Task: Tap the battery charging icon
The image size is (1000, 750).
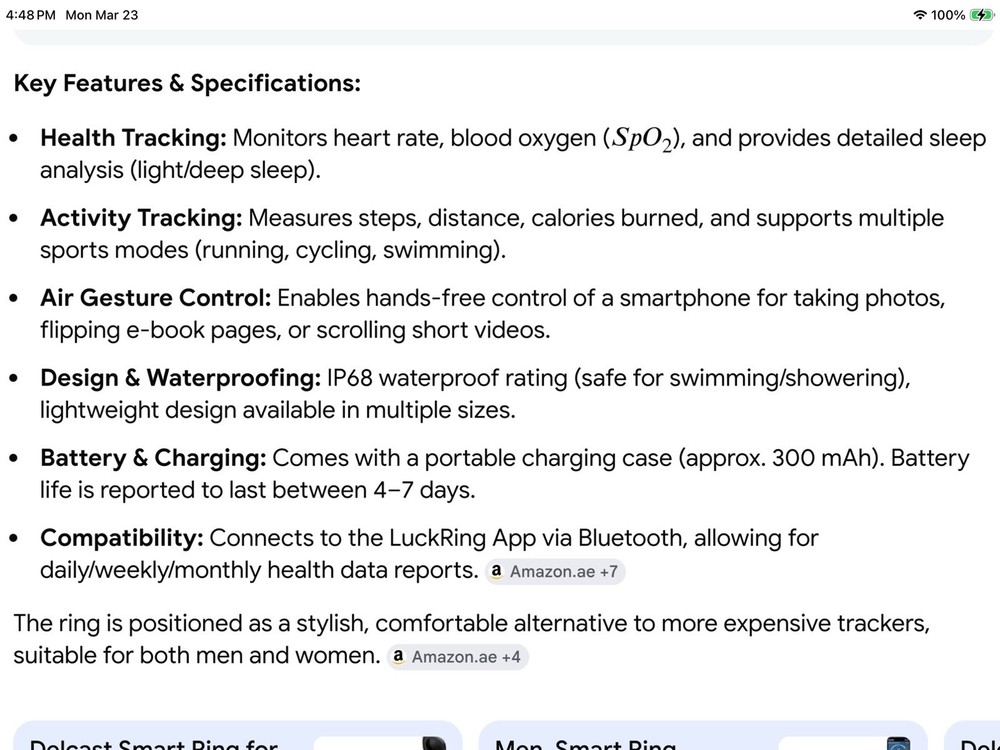Action: pyautogui.click(x=981, y=15)
